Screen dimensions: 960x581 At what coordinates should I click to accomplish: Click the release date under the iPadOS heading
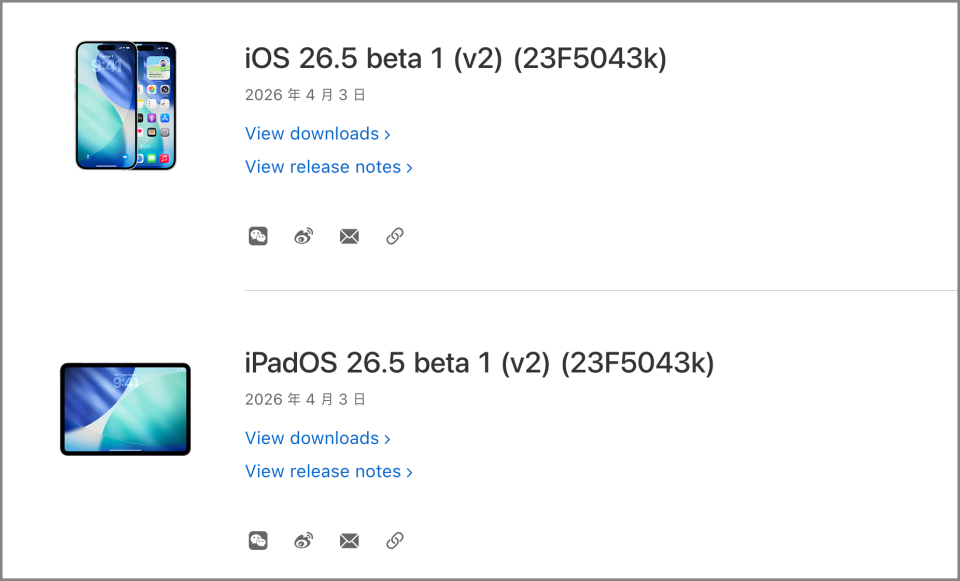pos(305,400)
